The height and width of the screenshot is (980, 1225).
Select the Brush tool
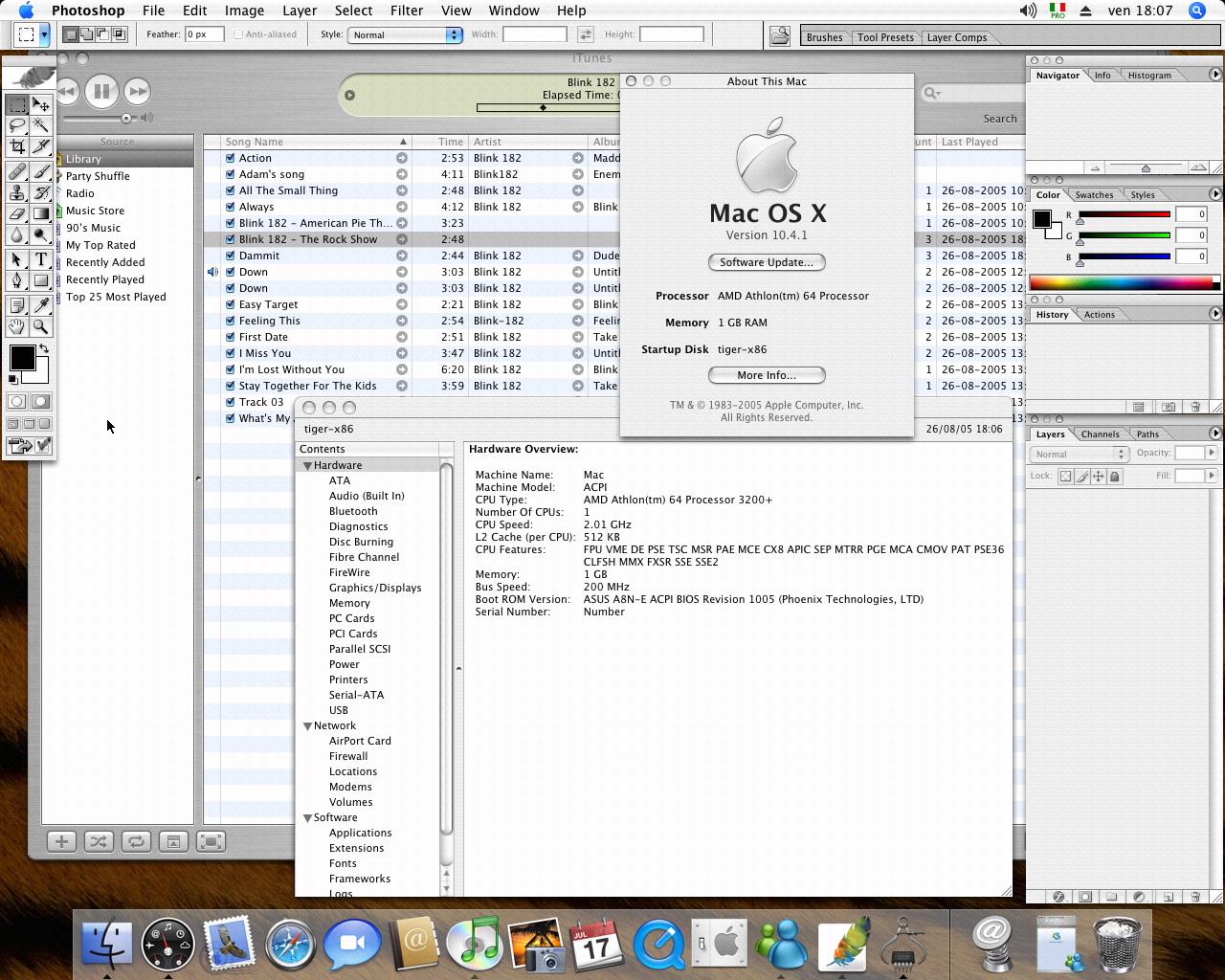click(x=41, y=171)
